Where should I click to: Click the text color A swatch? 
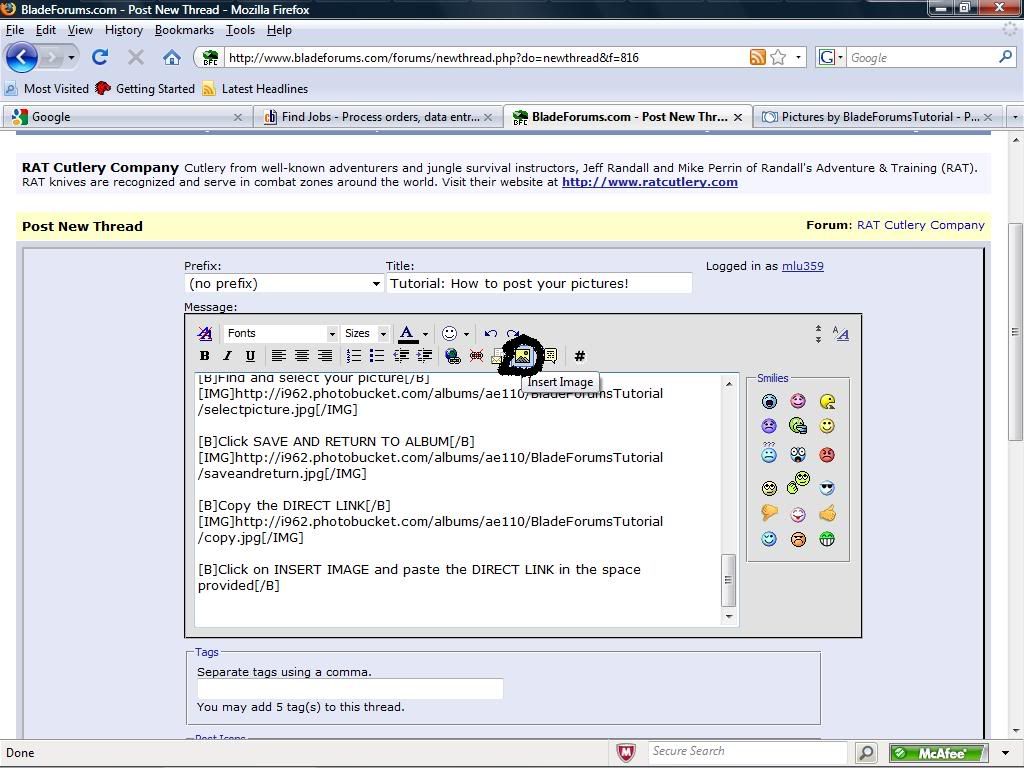coord(408,334)
